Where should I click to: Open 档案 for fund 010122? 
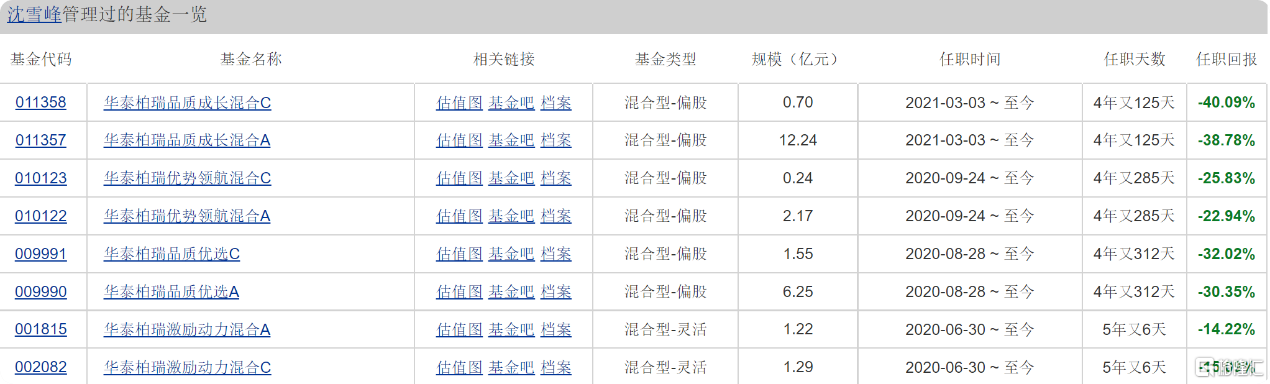point(556,216)
